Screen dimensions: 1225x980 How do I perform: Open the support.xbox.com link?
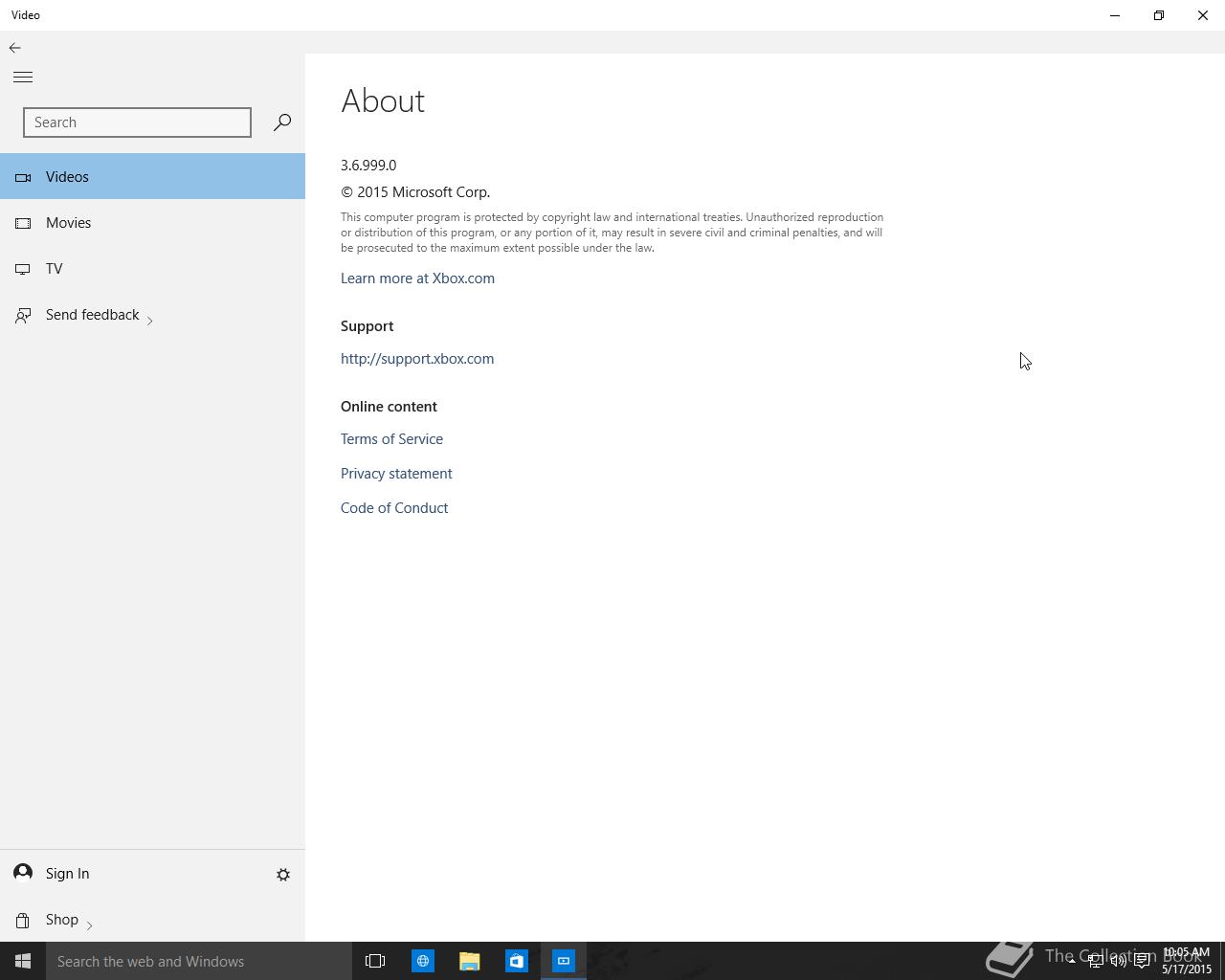pos(417,359)
